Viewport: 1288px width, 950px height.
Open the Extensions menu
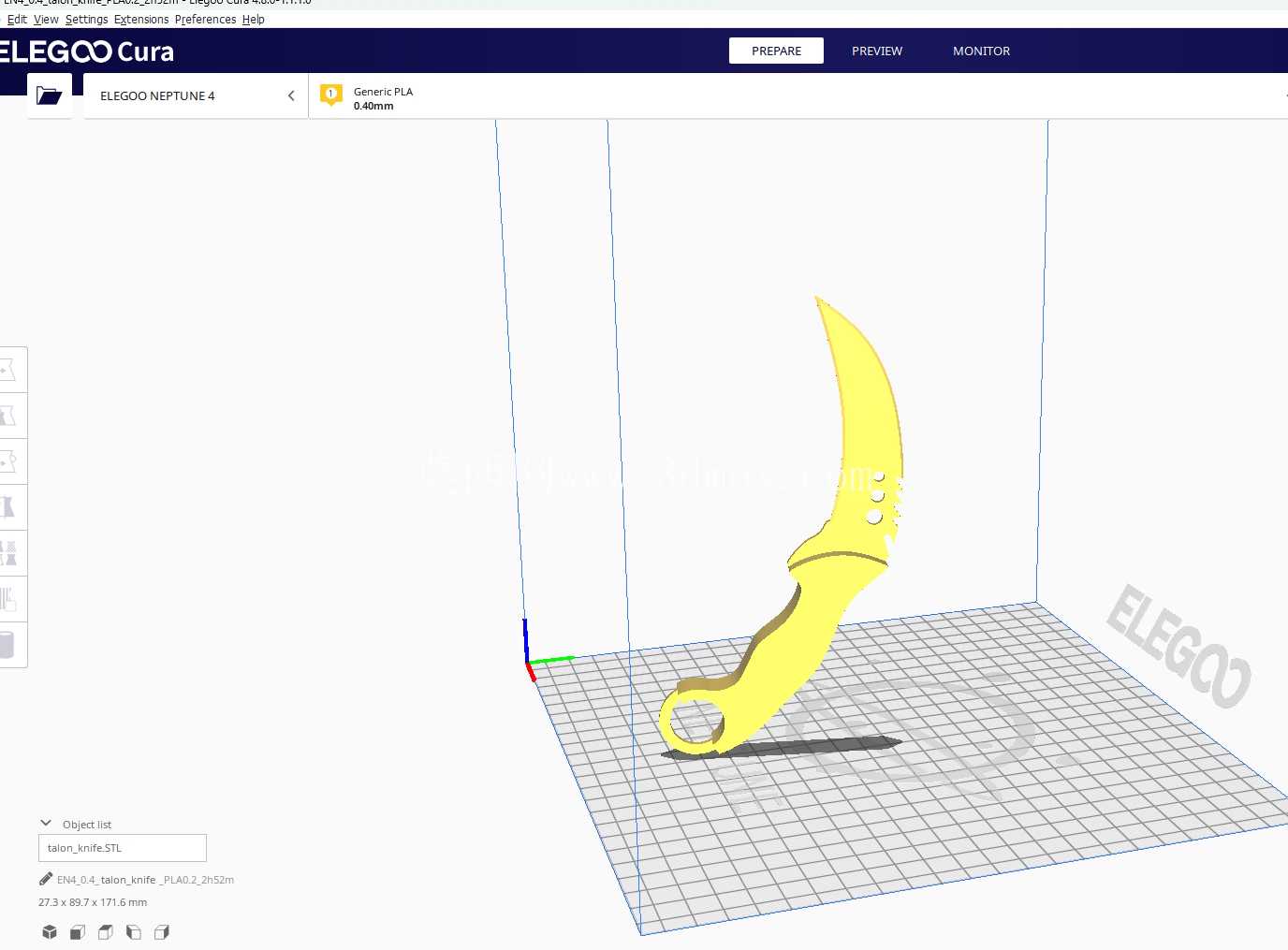pos(141,19)
